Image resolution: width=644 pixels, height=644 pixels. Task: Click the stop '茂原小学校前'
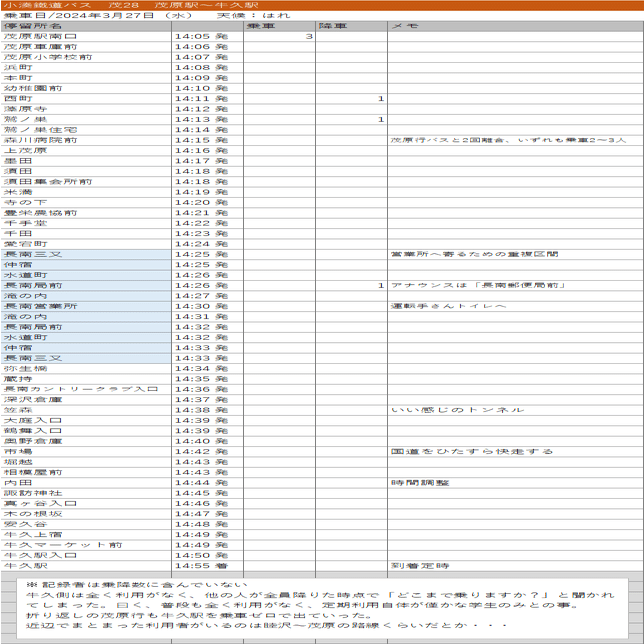pos(48,57)
